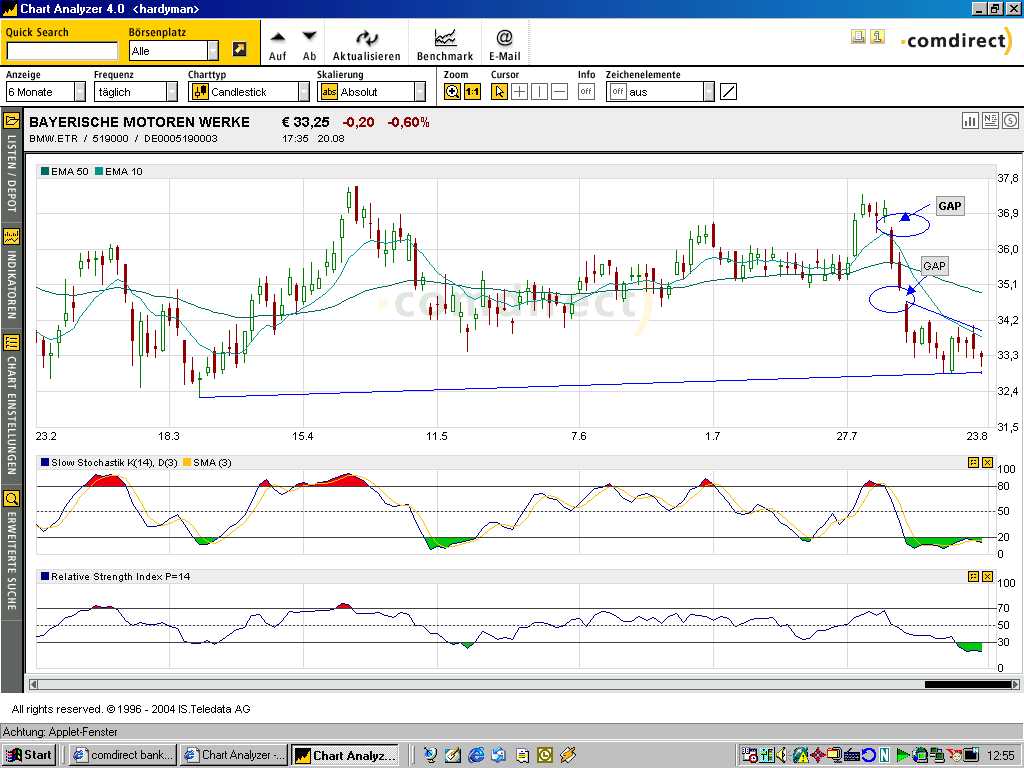This screenshot has height=768, width=1024.
Task: Select the crosshair cursor tool
Action: coord(518,90)
